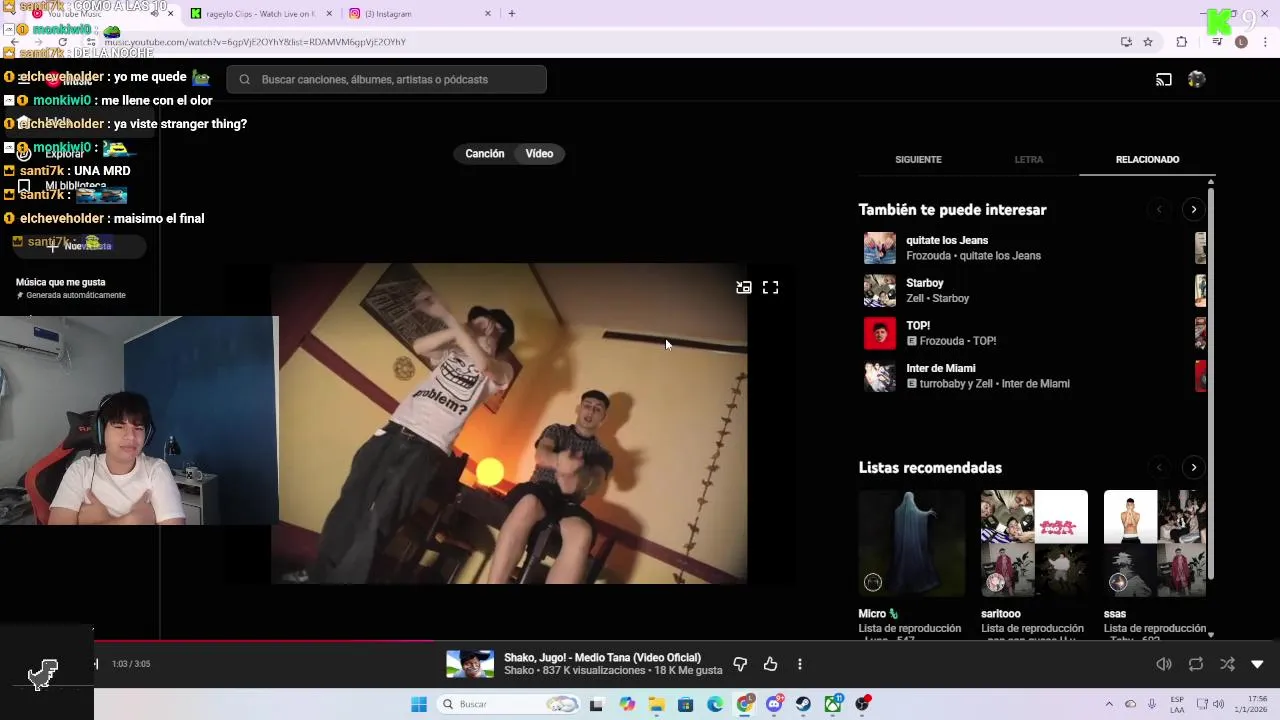Like the song with thumbs up
1280x720 pixels.
point(770,664)
